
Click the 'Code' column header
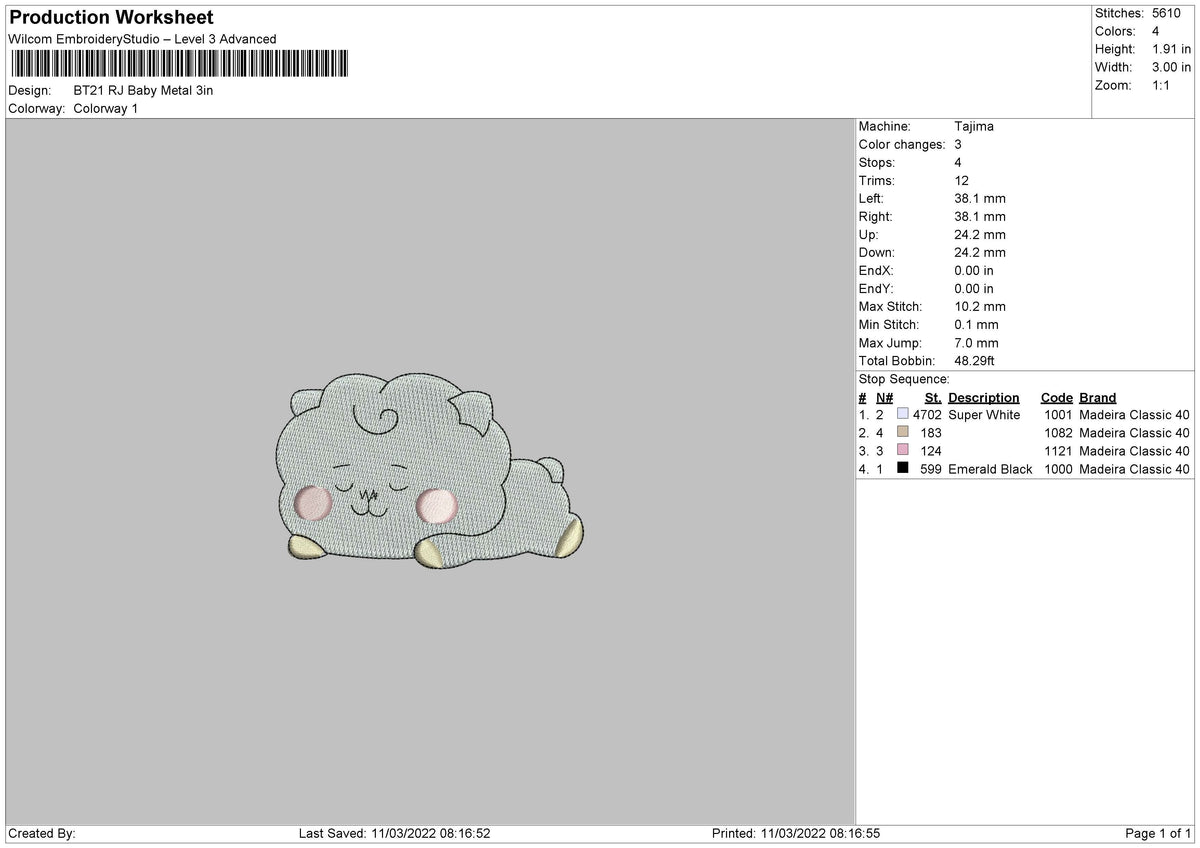coord(1056,397)
